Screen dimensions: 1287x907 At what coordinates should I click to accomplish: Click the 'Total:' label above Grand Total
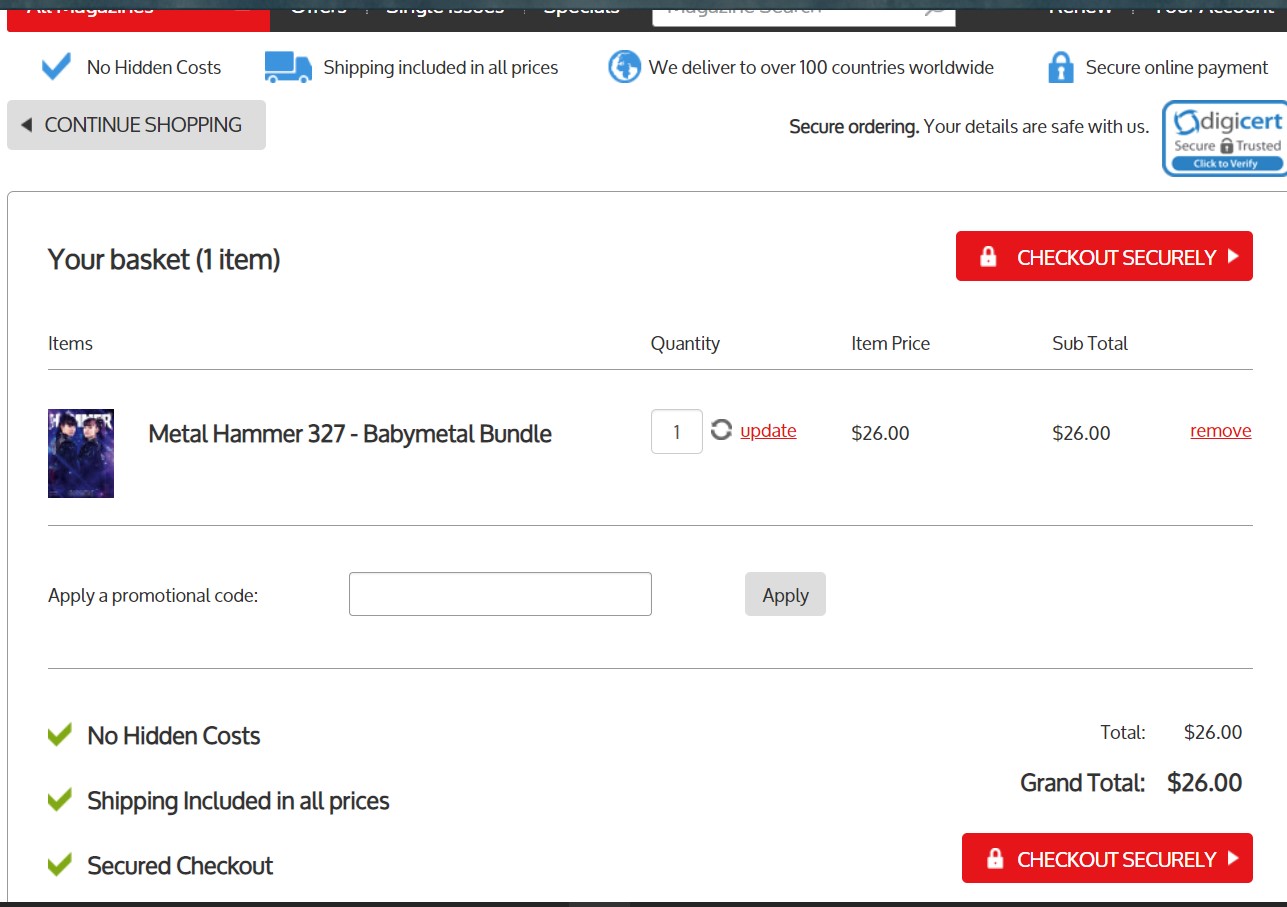coord(1123,732)
